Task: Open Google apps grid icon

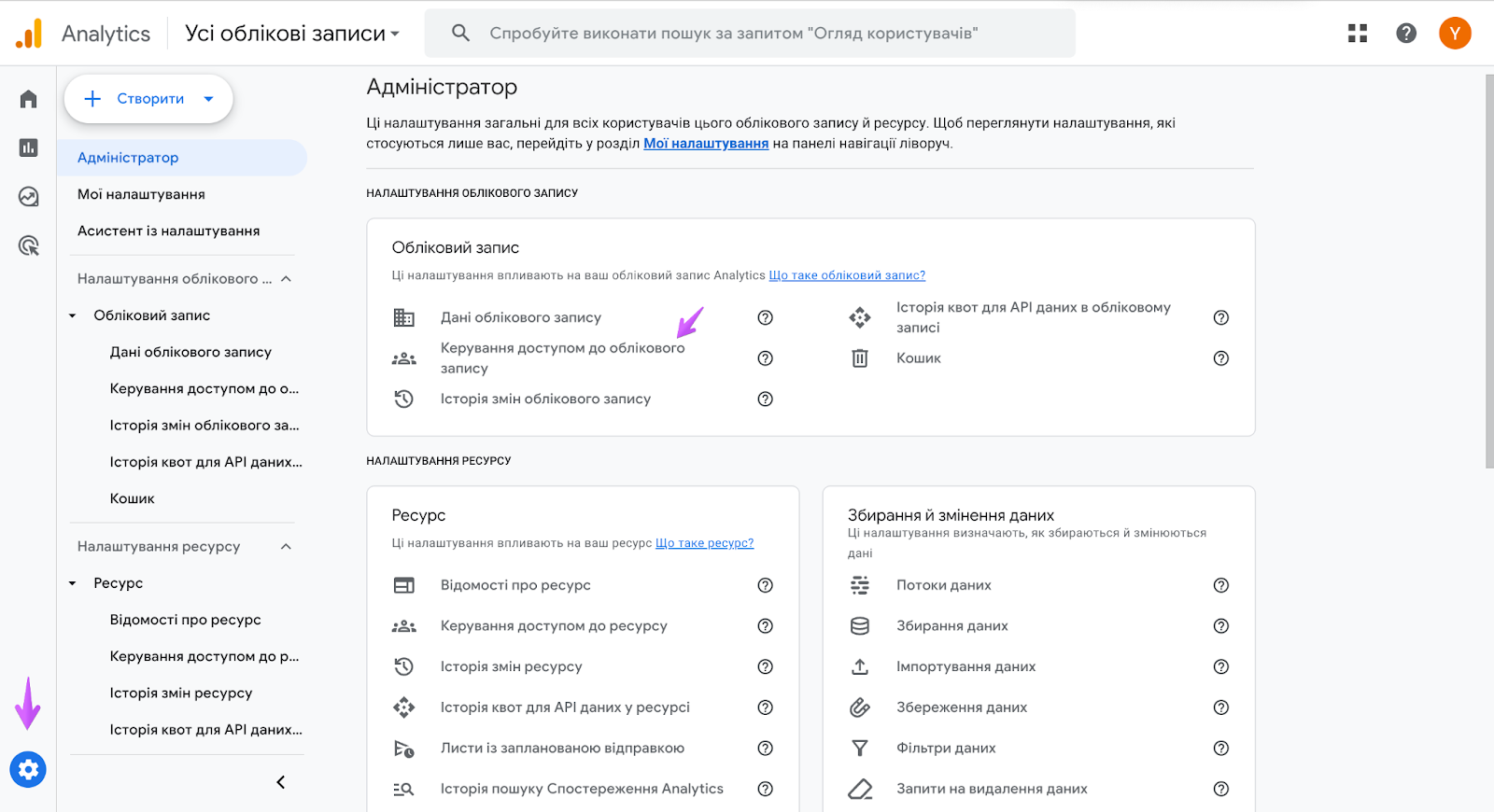Action: [1358, 34]
